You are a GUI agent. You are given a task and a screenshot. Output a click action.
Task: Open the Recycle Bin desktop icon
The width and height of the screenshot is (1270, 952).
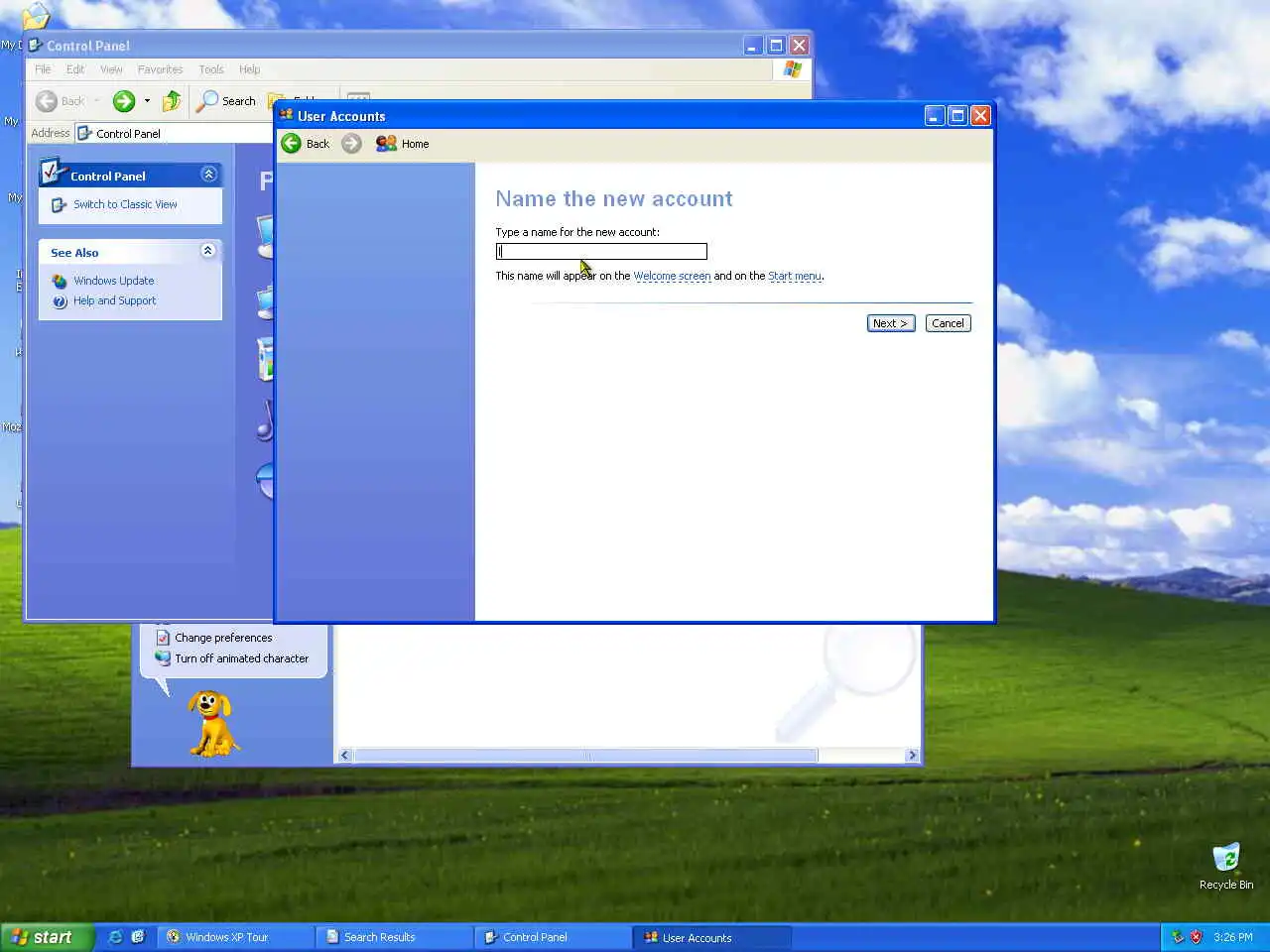[1226, 866]
